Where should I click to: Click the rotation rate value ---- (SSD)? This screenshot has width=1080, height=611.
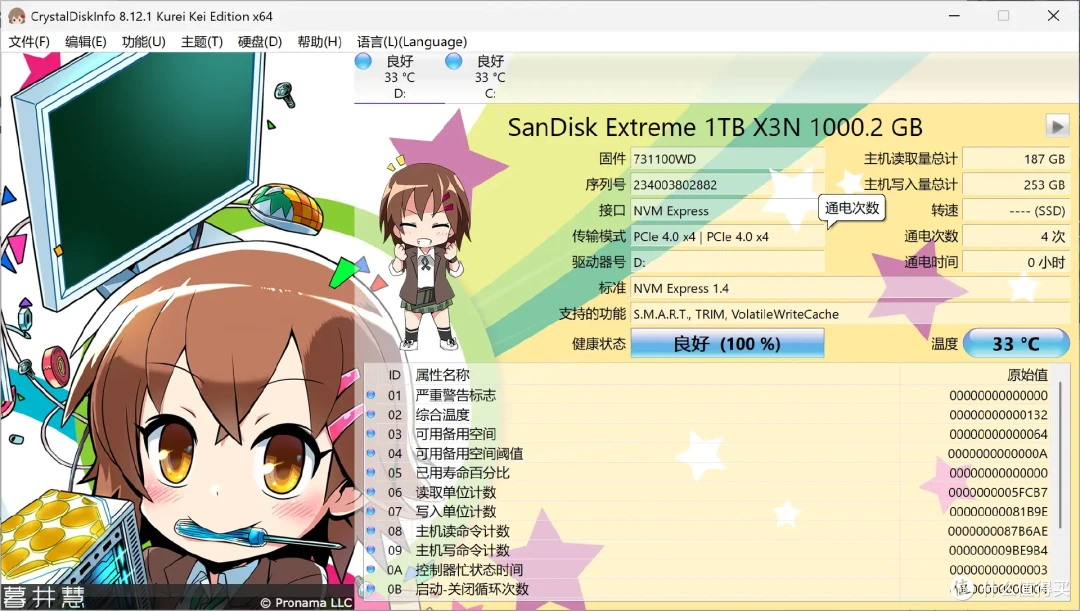[x=1016, y=211]
